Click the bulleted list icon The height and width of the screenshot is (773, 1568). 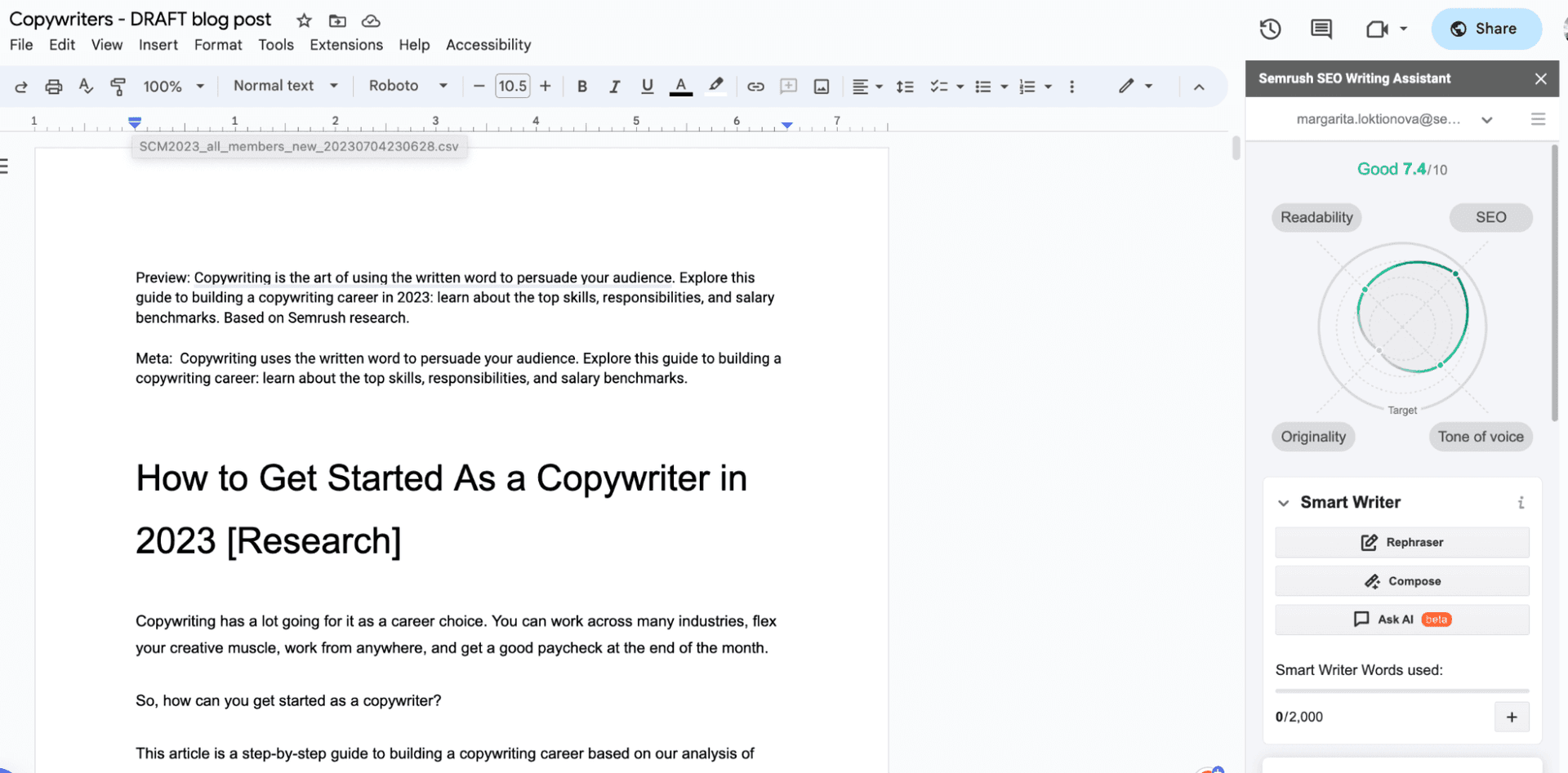(x=983, y=87)
